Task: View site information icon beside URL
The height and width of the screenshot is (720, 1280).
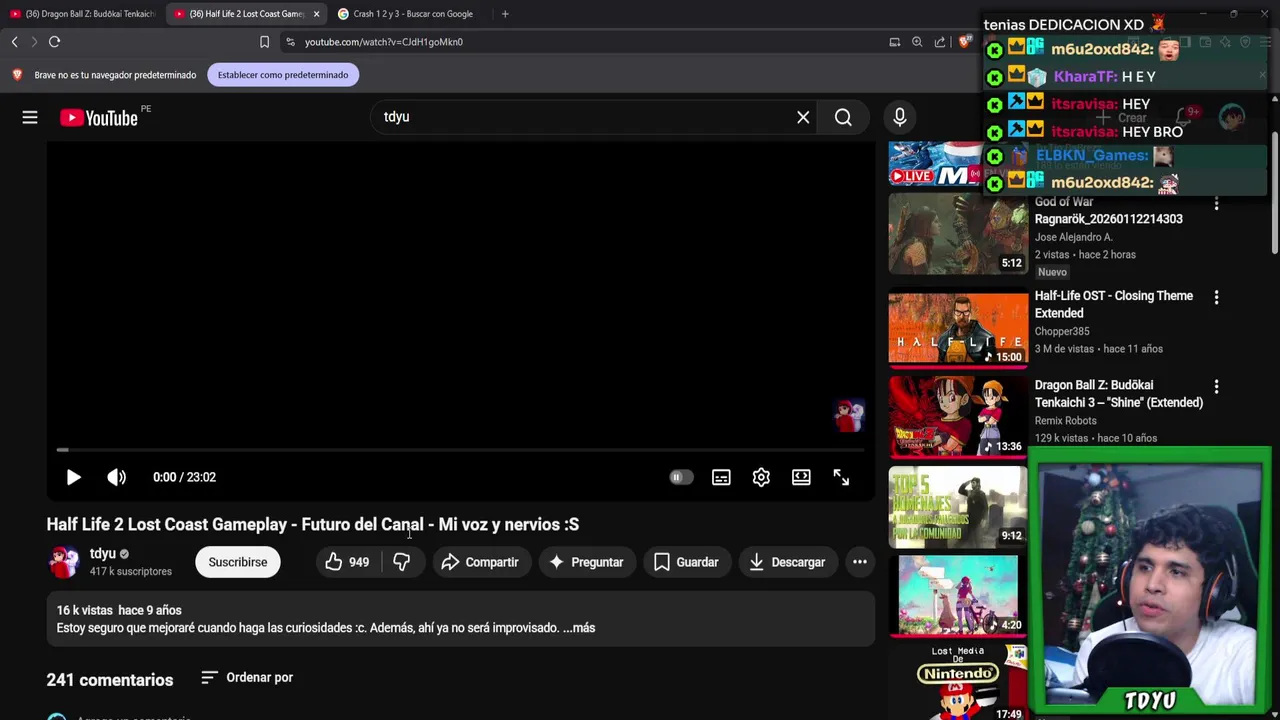Action: click(x=290, y=42)
